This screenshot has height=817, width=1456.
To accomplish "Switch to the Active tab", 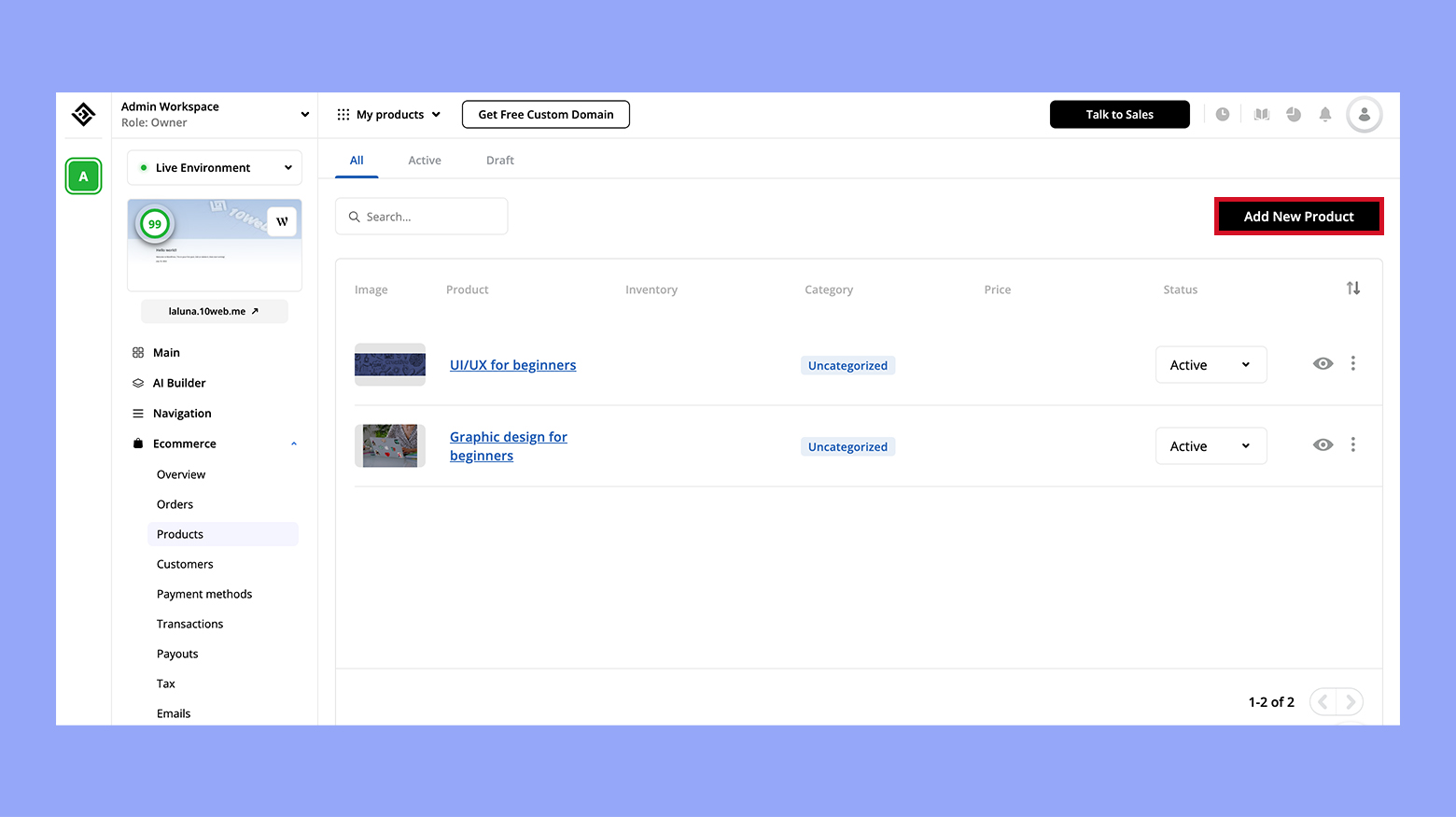I will point(425,160).
